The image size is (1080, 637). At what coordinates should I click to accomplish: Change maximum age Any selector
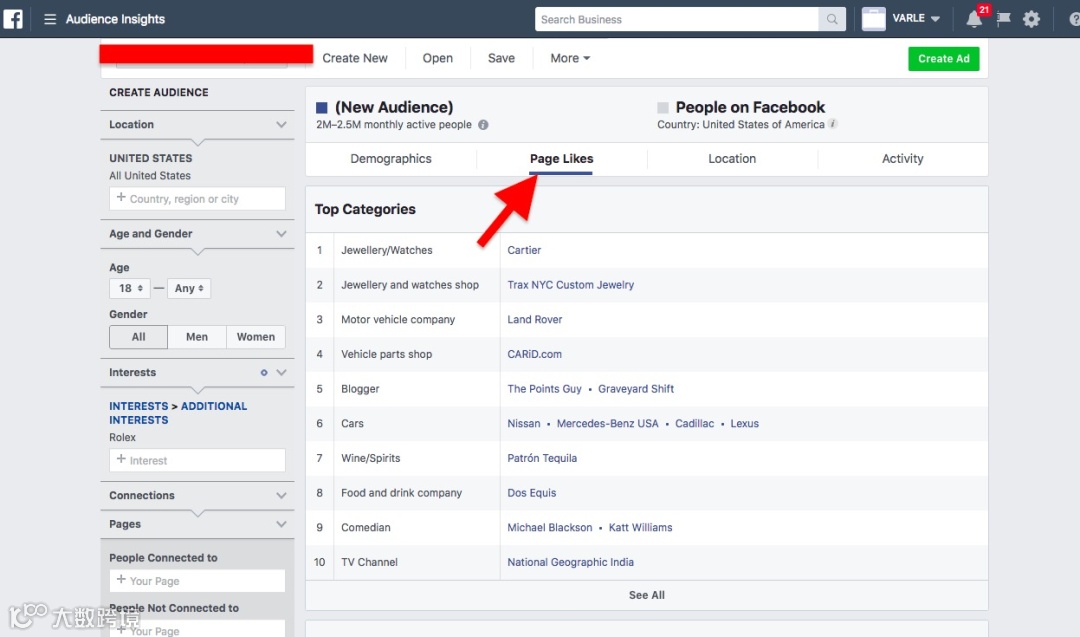pyautogui.click(x=189, y=289)
